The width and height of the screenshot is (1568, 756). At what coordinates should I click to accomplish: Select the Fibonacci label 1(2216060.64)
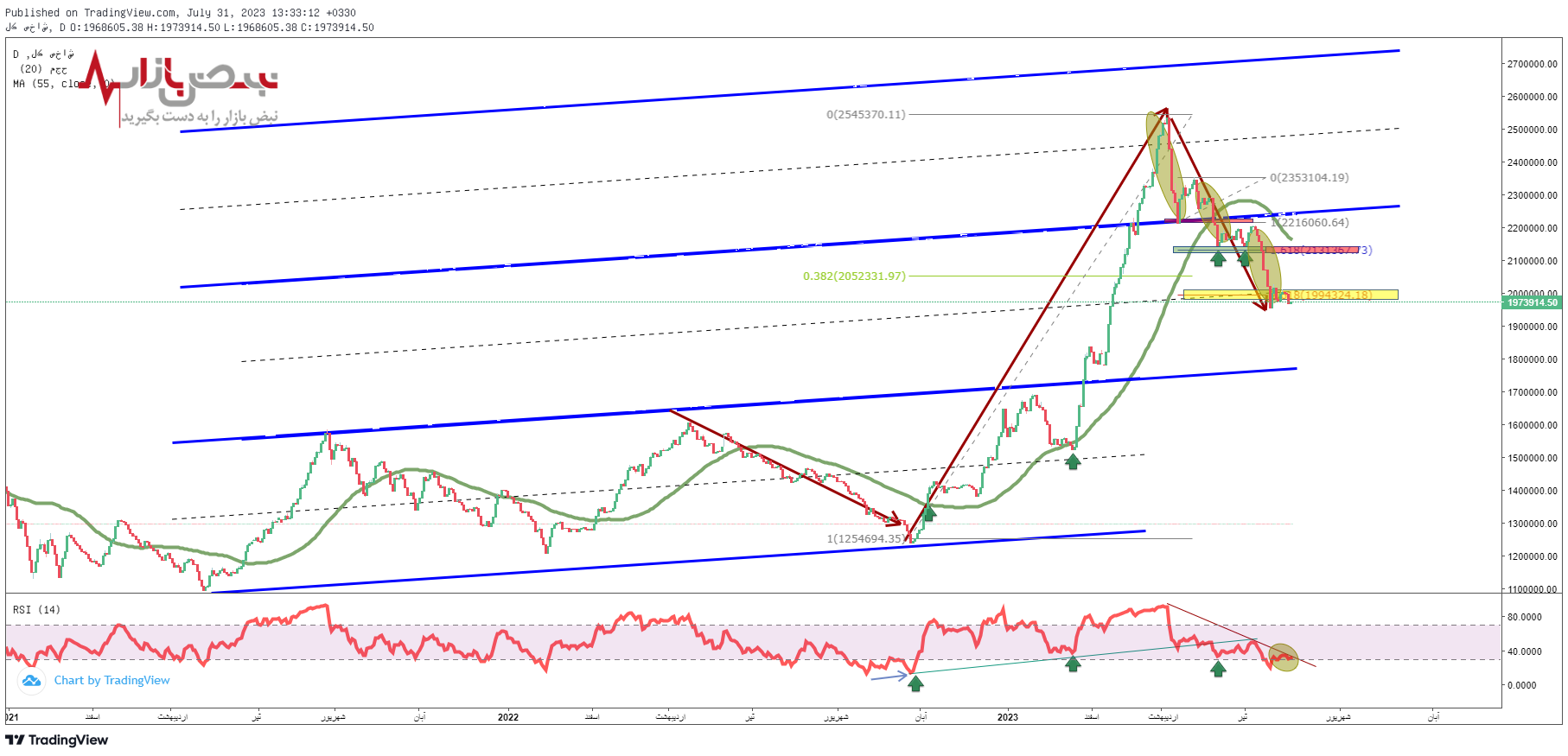[x=1310, y=223]
